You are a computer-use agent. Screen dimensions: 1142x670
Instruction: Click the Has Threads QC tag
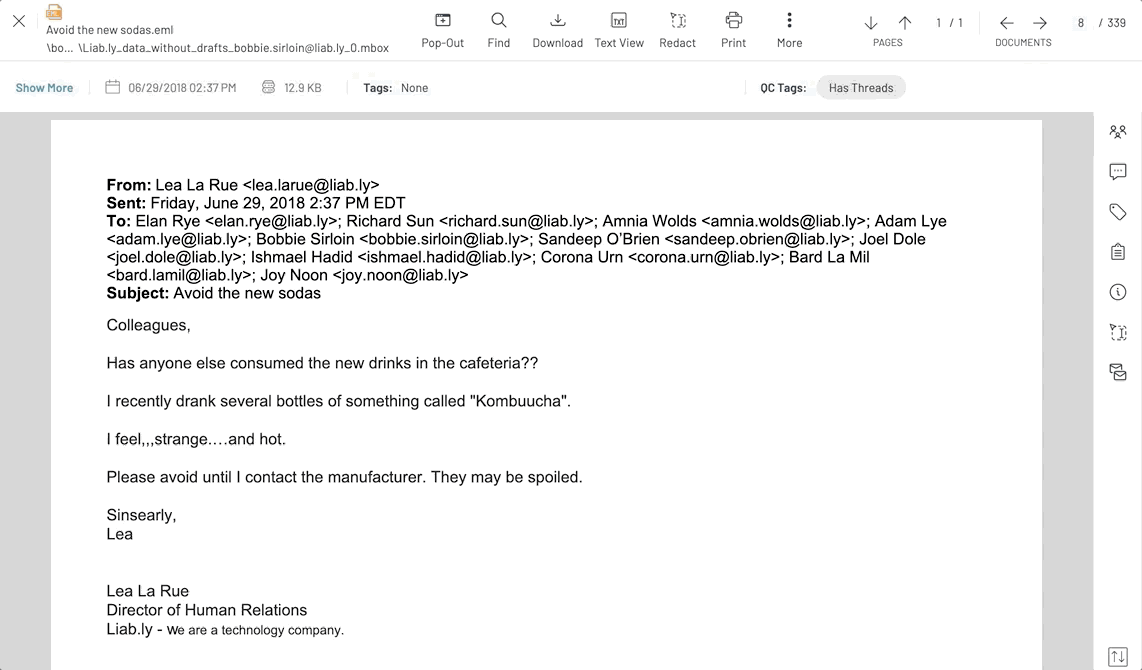pyautogui.click(x=861, y=88)
